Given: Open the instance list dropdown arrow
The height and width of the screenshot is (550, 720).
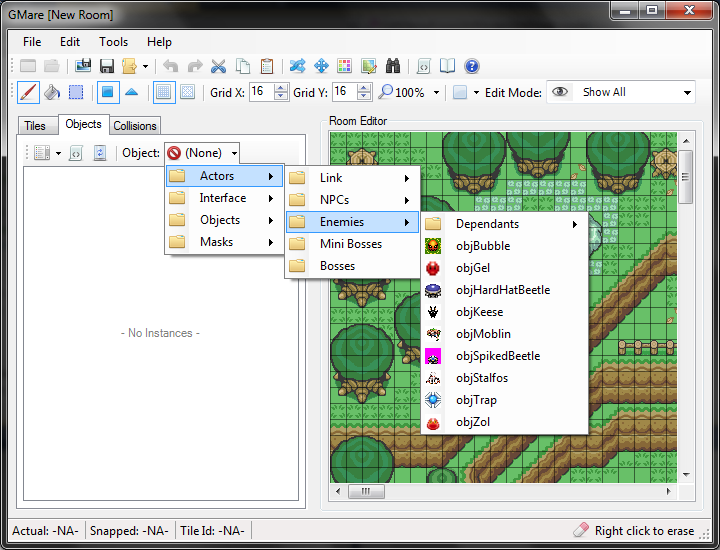Looking at the screenshot, I should (58, 153).
